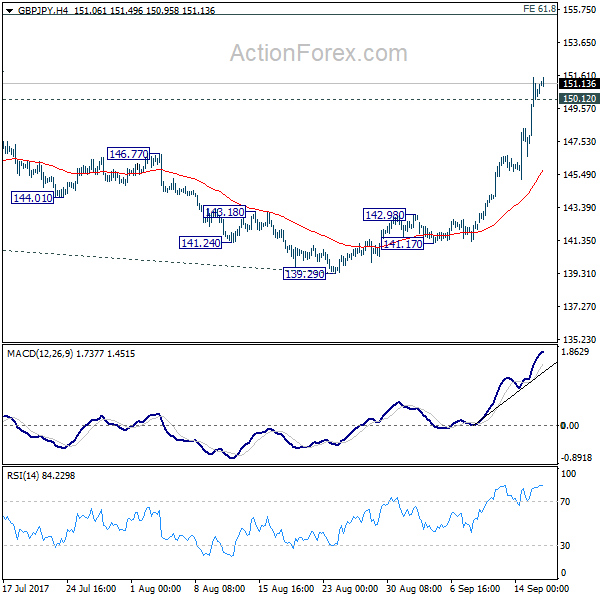
Task: Select the RSI 30 oversold level label
Action: point(566,546)
